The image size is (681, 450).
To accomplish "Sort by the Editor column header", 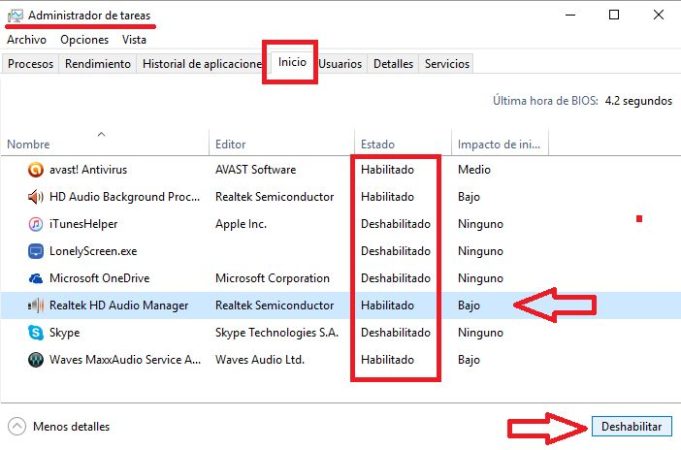I will [230, 144].
